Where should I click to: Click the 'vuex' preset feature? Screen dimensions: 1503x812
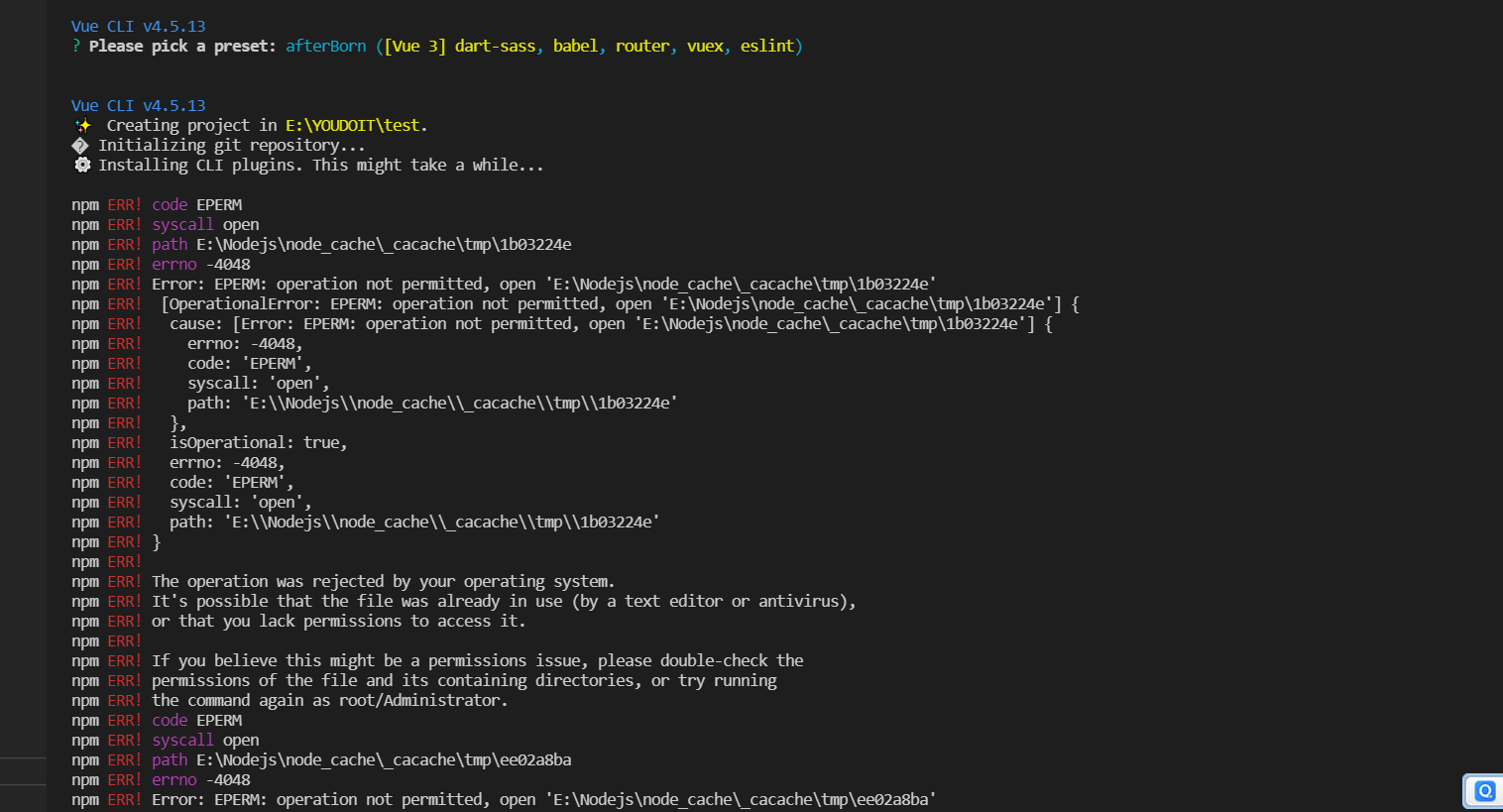tap(705, 46)
